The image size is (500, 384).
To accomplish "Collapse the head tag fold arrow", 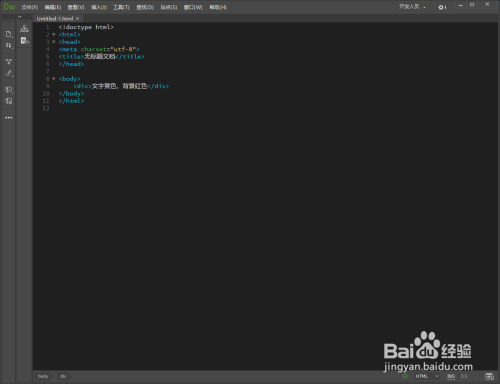I will coord(54,42).
